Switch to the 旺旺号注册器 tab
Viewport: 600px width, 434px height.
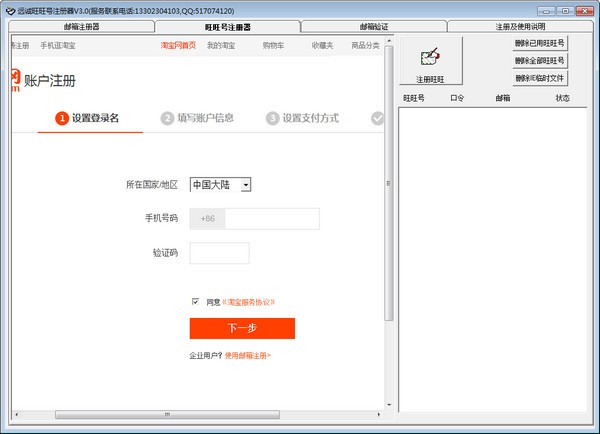tap(228, 27)
